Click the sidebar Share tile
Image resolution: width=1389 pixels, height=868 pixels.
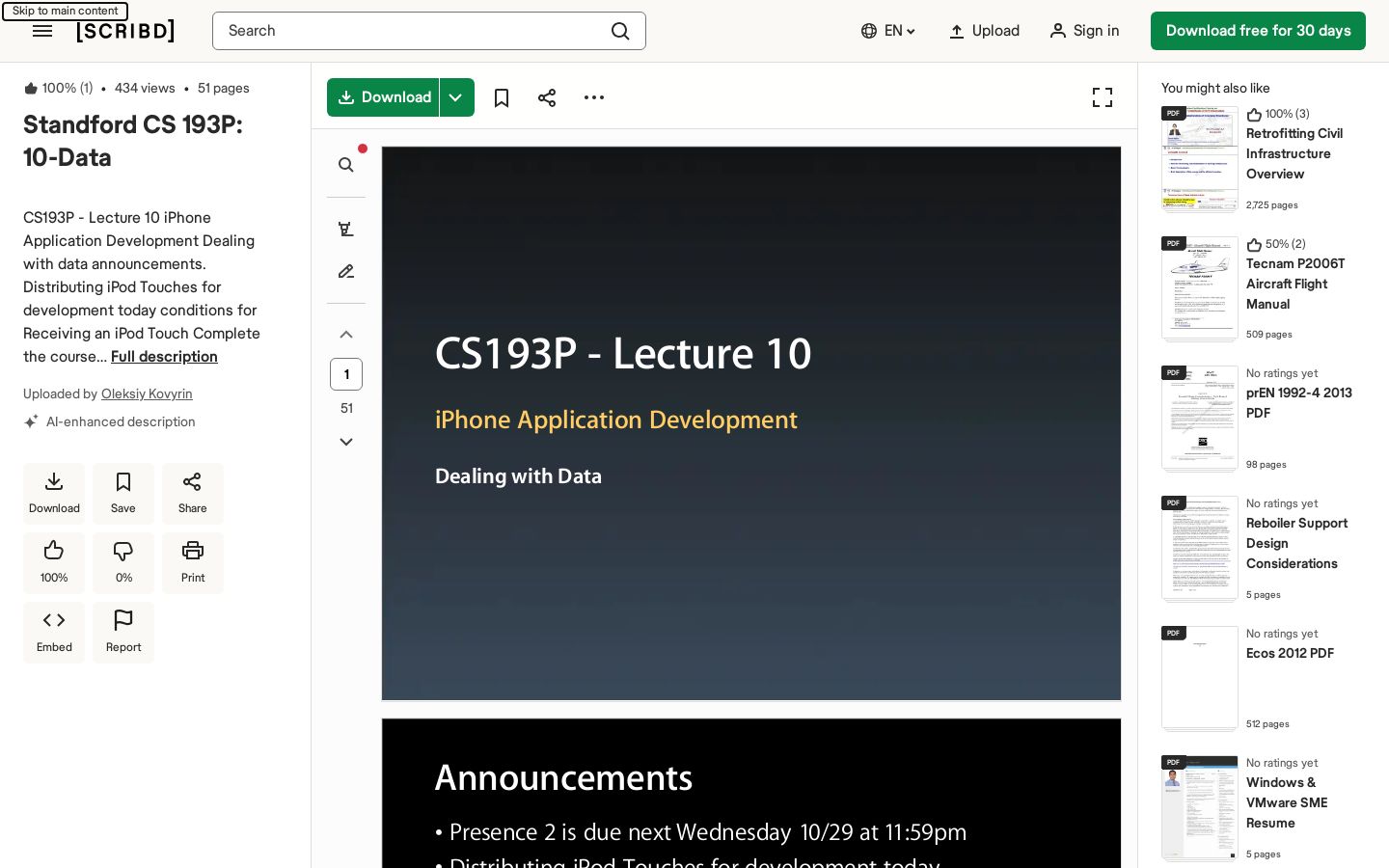coord(193,494)
